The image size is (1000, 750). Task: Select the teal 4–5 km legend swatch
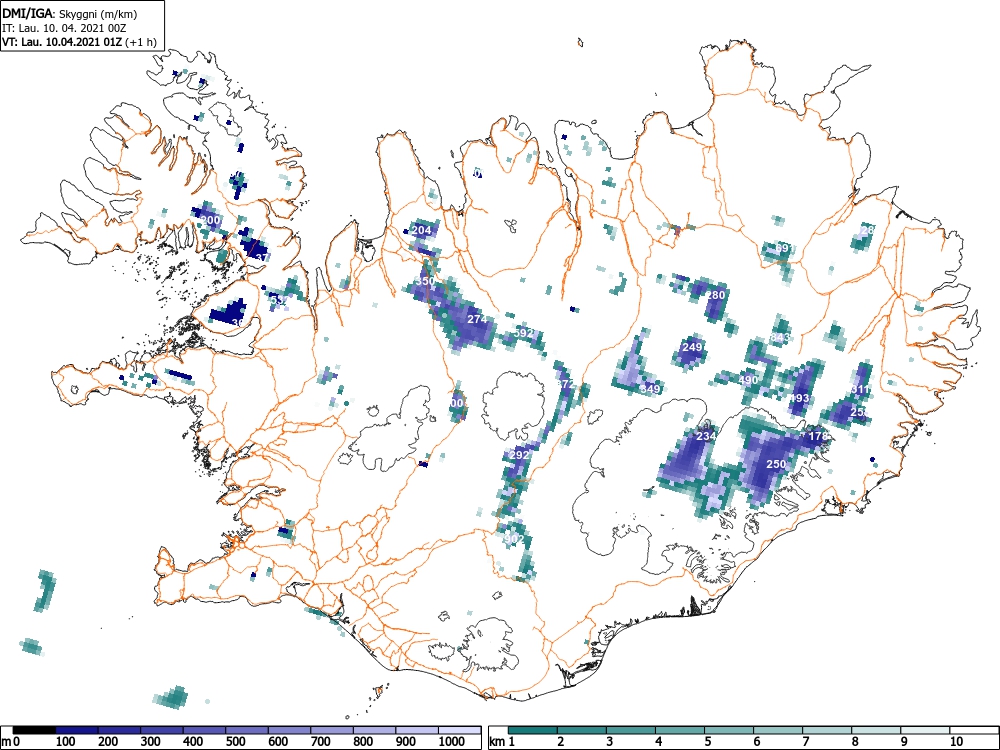point(680,730)
